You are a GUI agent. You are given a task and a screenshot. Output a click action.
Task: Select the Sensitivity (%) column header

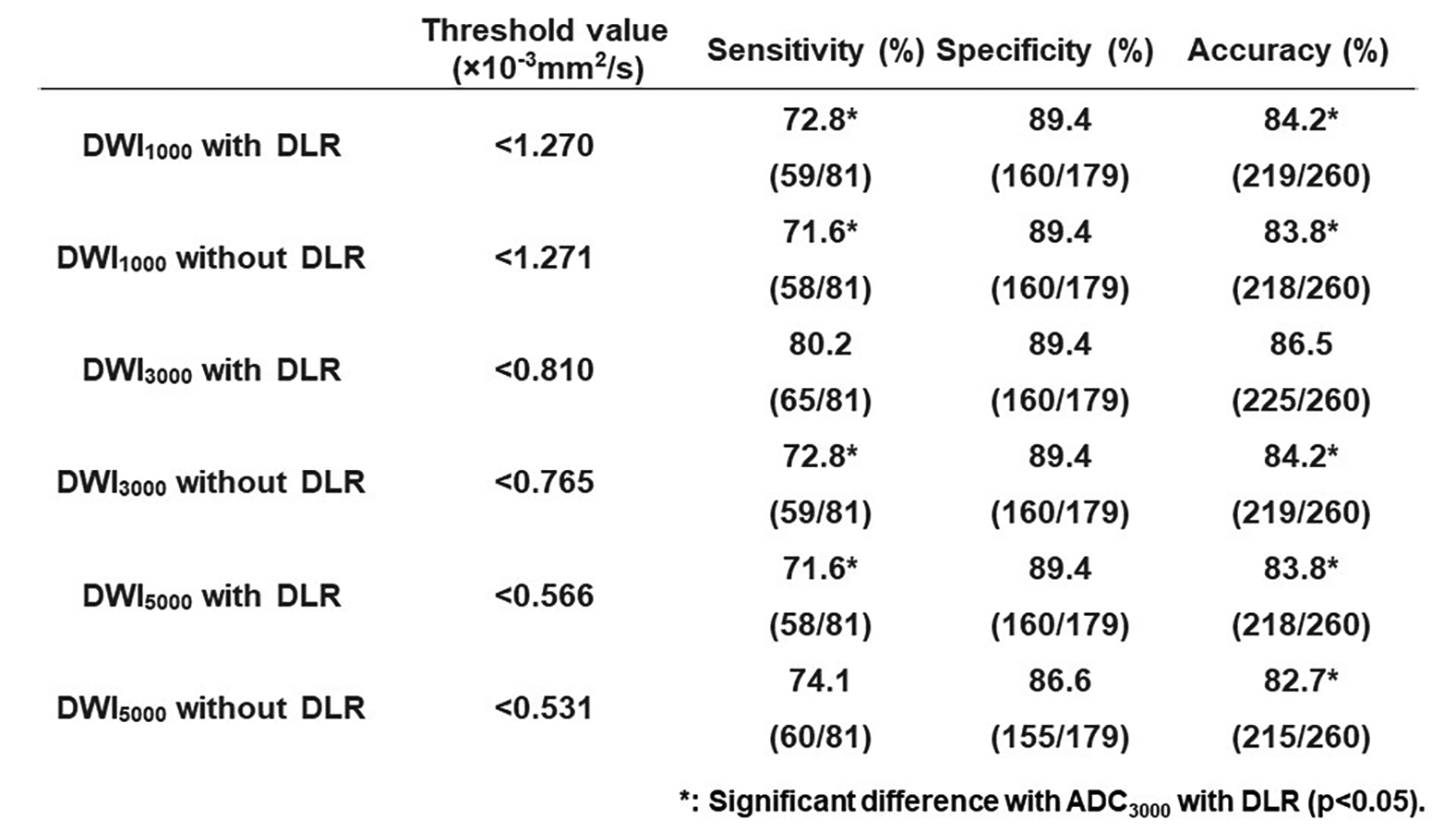(x=815, y=50)
